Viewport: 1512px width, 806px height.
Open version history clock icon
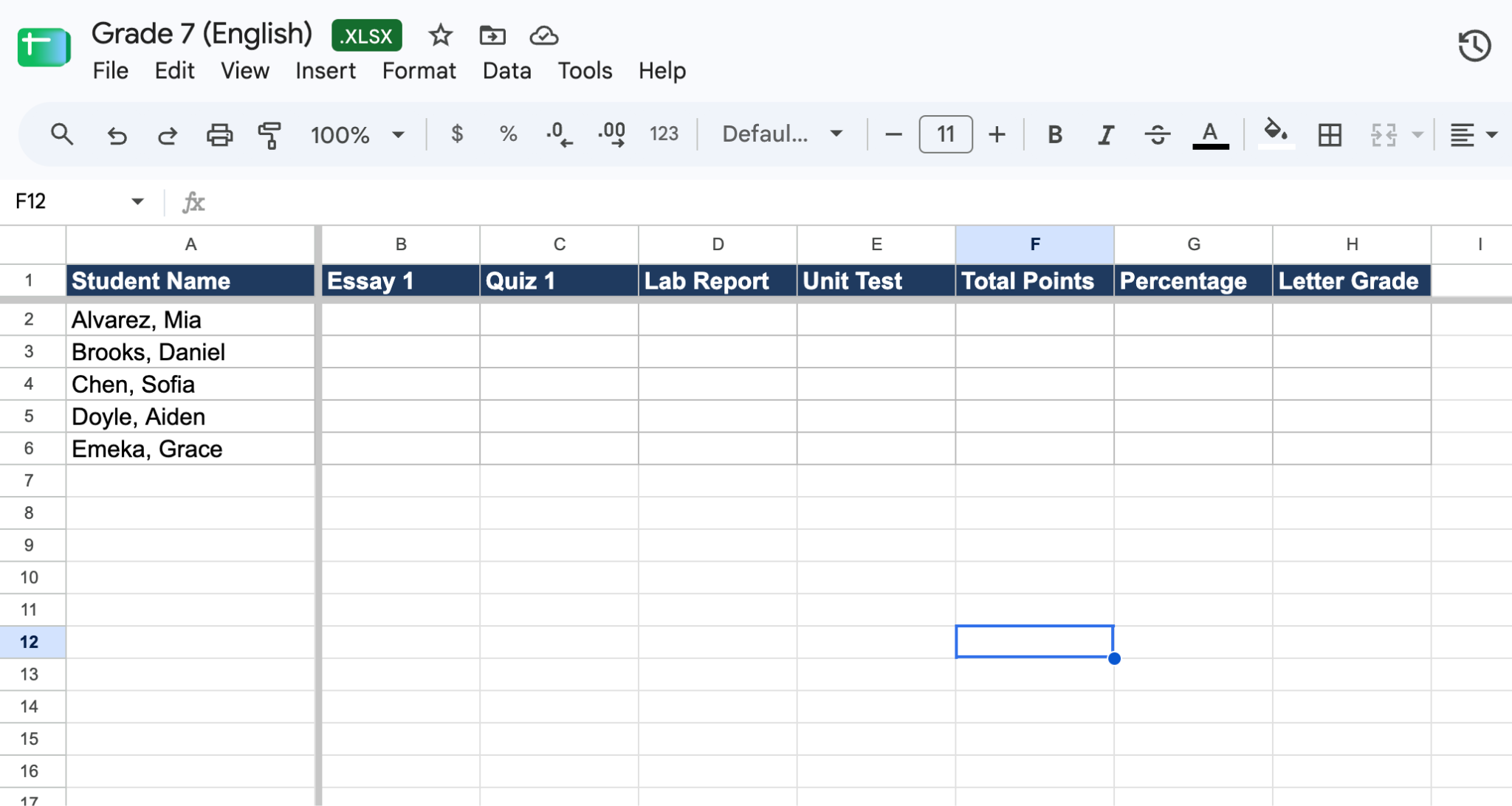pos(1474,46)
